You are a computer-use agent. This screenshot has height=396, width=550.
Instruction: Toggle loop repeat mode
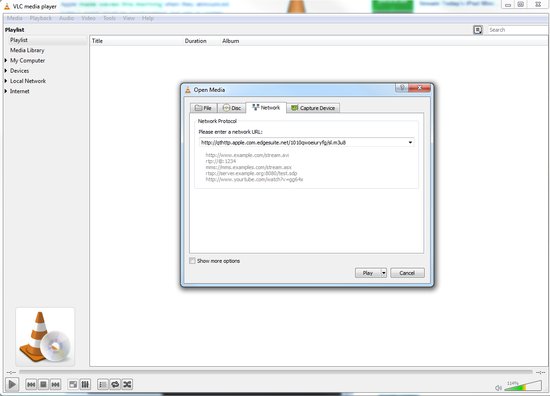[115, 384]
